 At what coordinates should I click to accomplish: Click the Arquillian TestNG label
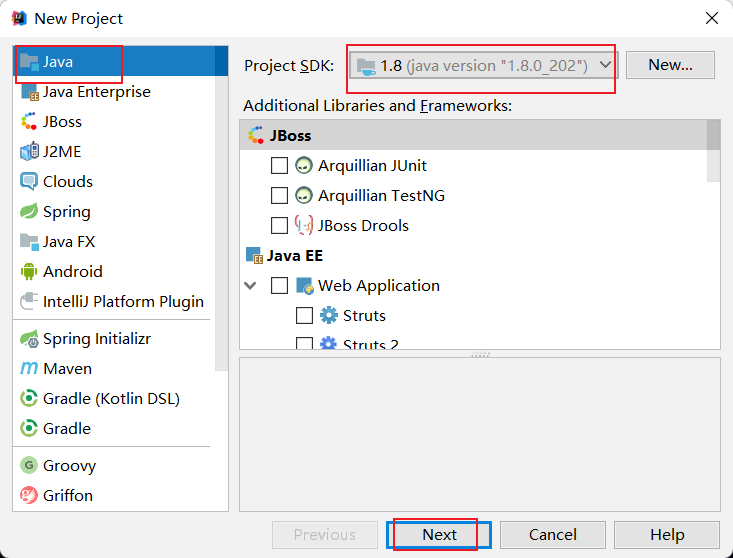point(381,195)
